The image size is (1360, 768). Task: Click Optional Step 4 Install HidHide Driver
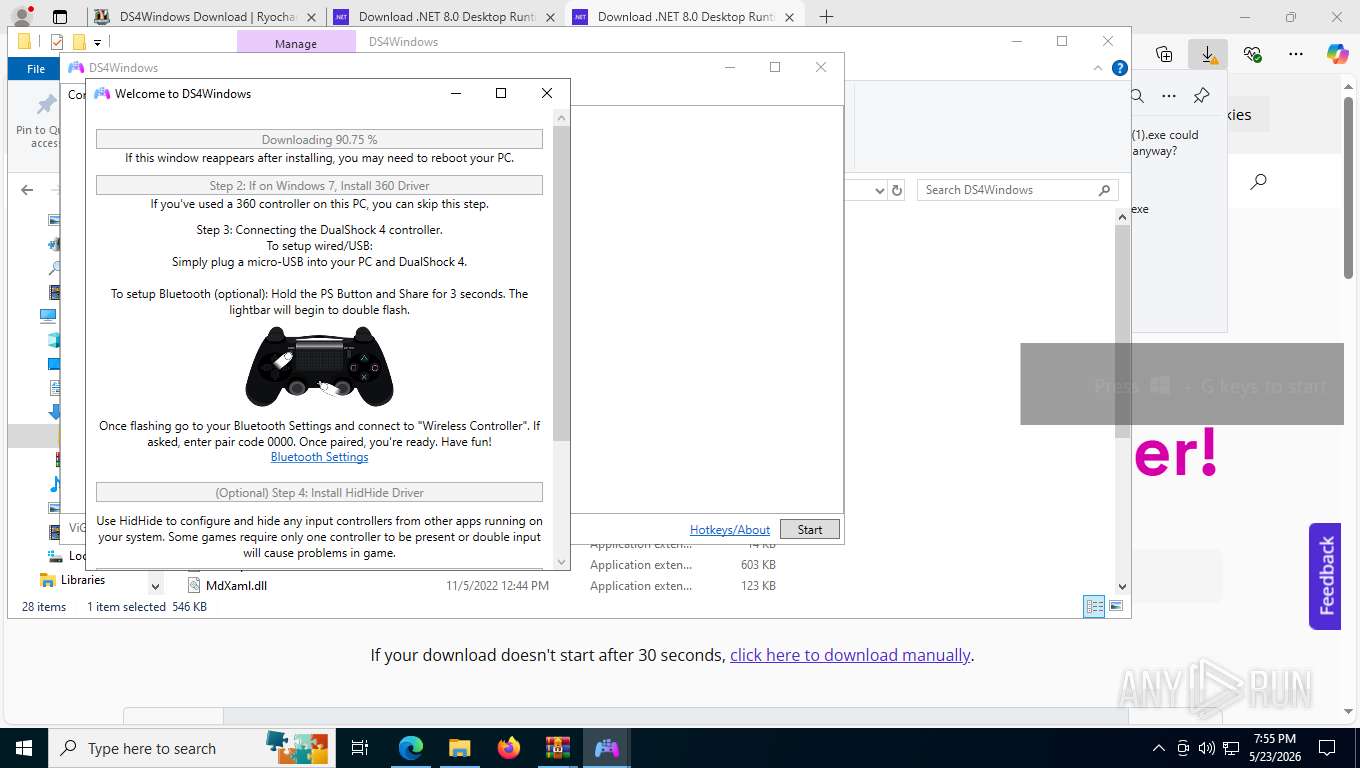click(319, 492)
